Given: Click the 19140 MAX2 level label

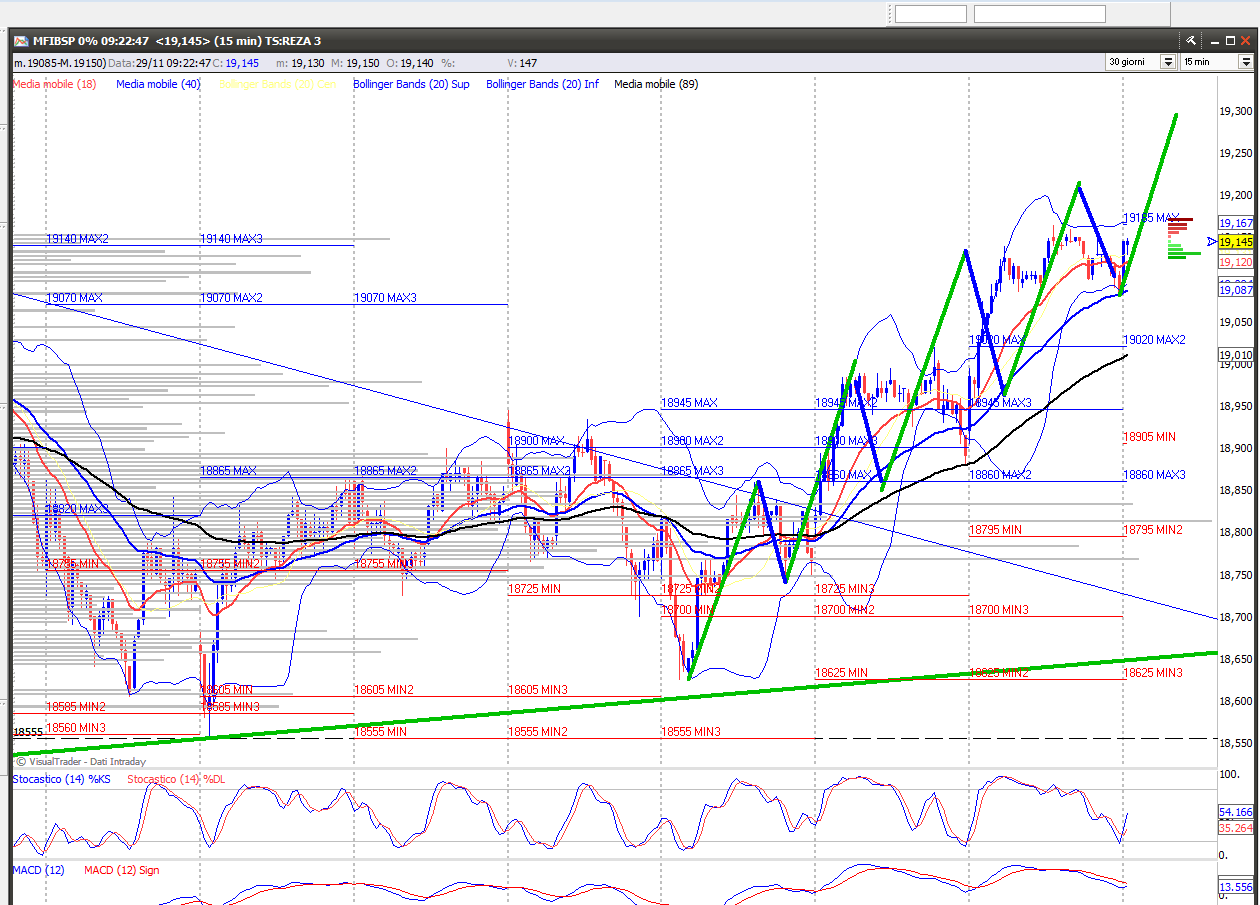Looking at the screenshot, I should click(77, 239).
